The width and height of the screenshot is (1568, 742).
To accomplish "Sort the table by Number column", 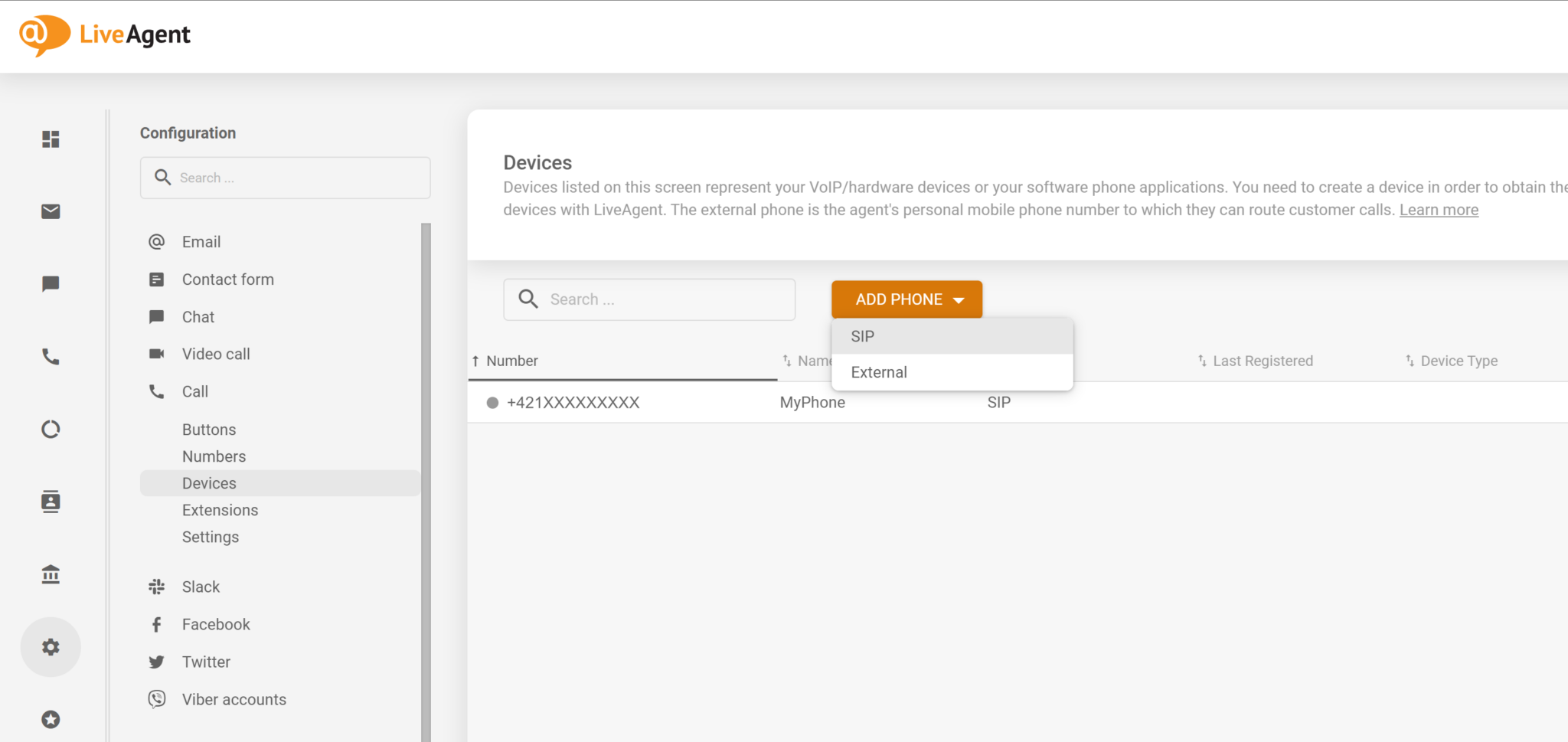I will (x=511, y=361).
